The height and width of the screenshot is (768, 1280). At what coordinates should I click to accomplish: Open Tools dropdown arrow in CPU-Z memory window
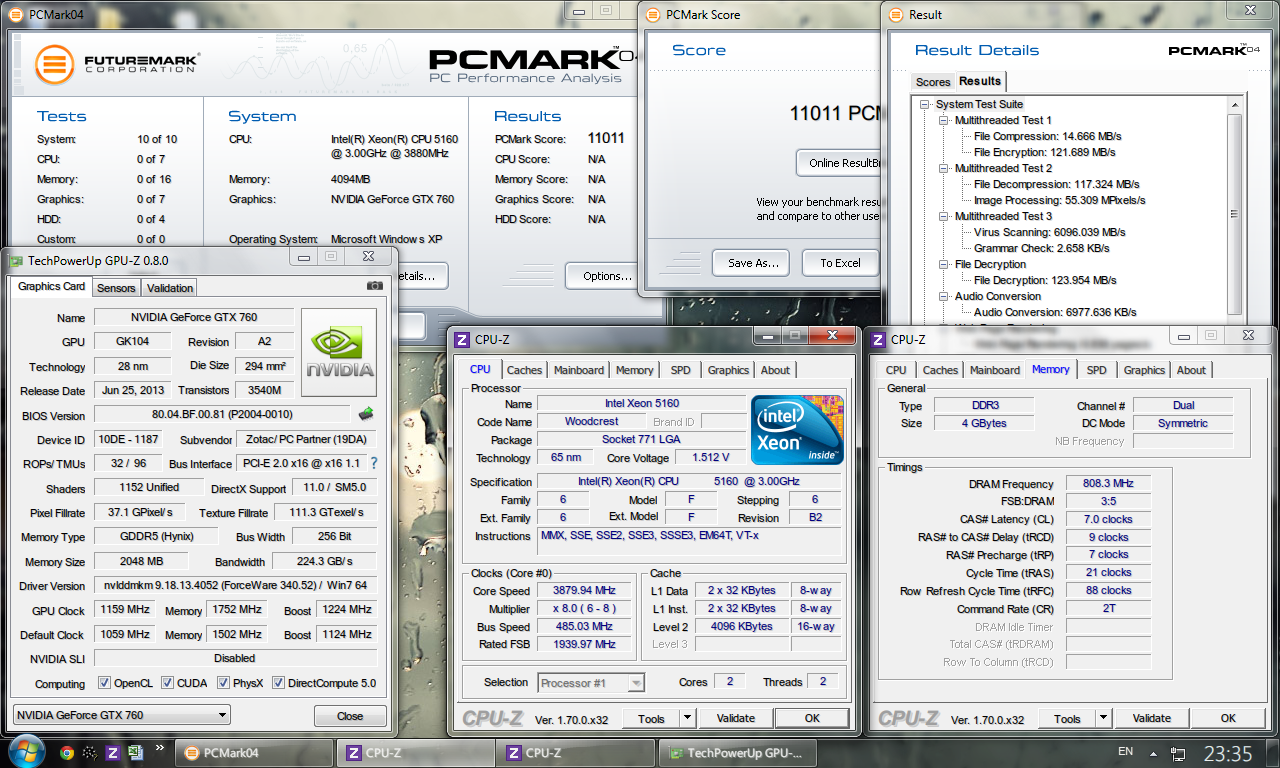point(1103,718)
